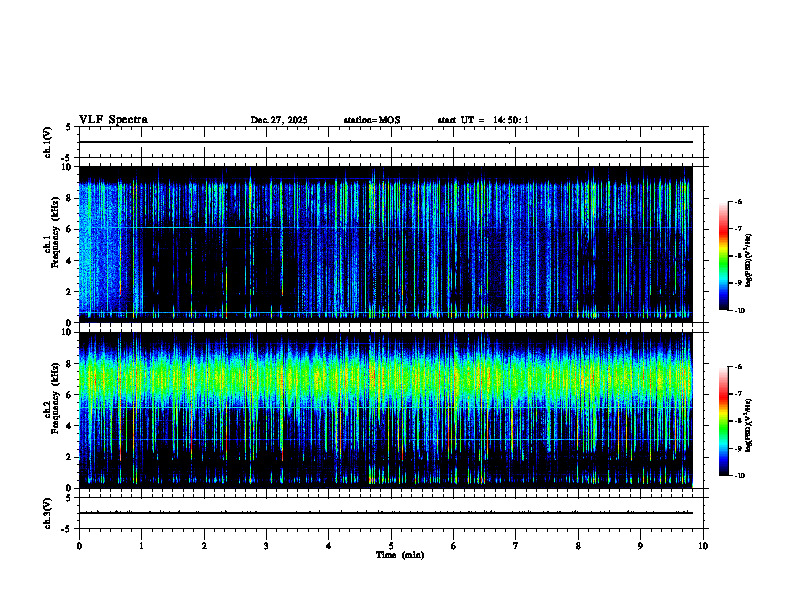
Task: Click the "start UT = 14:50: 1" text
Action: click(x=483, y=120)
